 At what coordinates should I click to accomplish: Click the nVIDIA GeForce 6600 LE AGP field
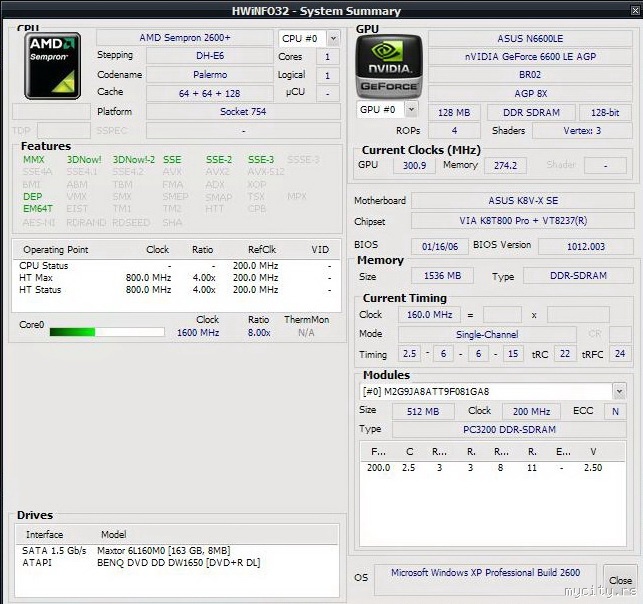click(x=530, y=57)
